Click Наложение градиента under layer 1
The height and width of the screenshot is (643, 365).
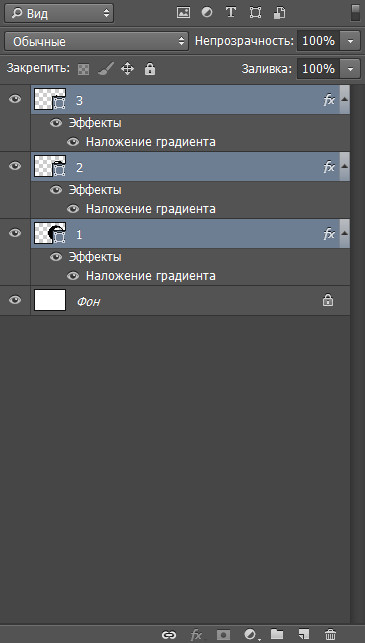(151, 276)
